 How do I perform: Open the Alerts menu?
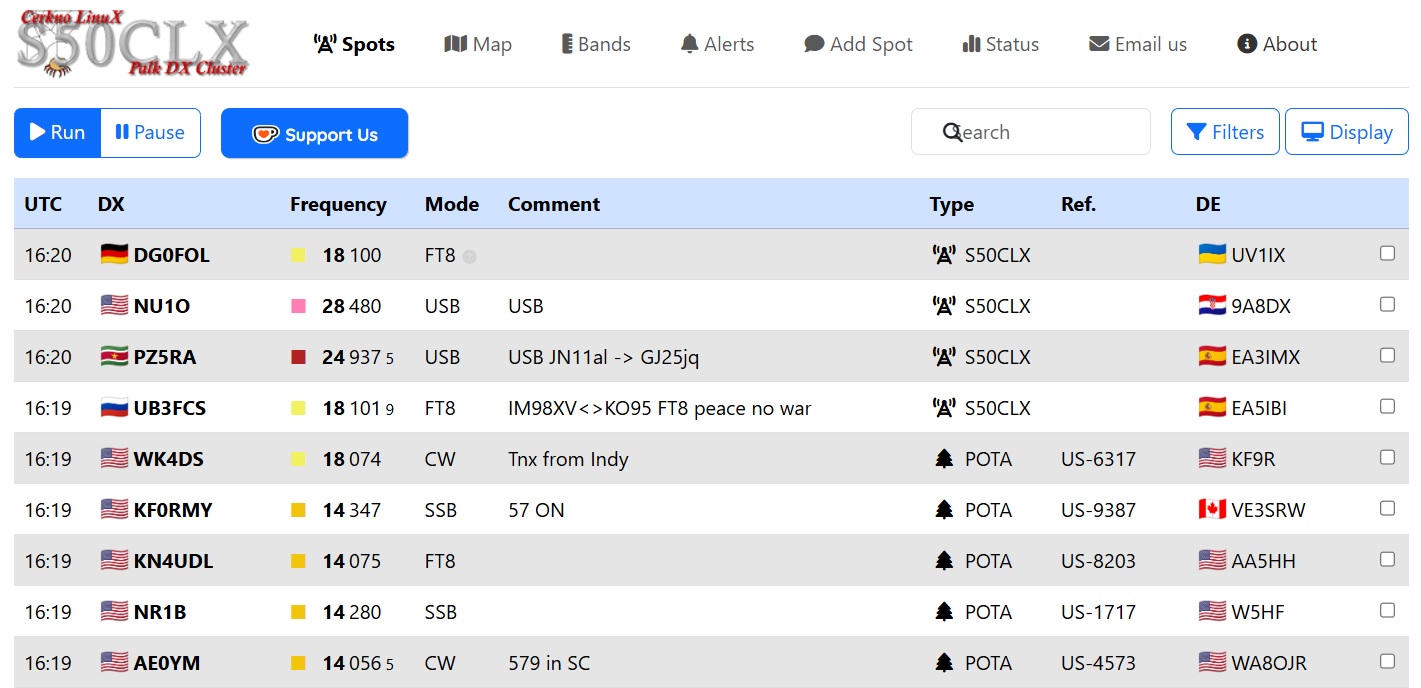(717, 44)
